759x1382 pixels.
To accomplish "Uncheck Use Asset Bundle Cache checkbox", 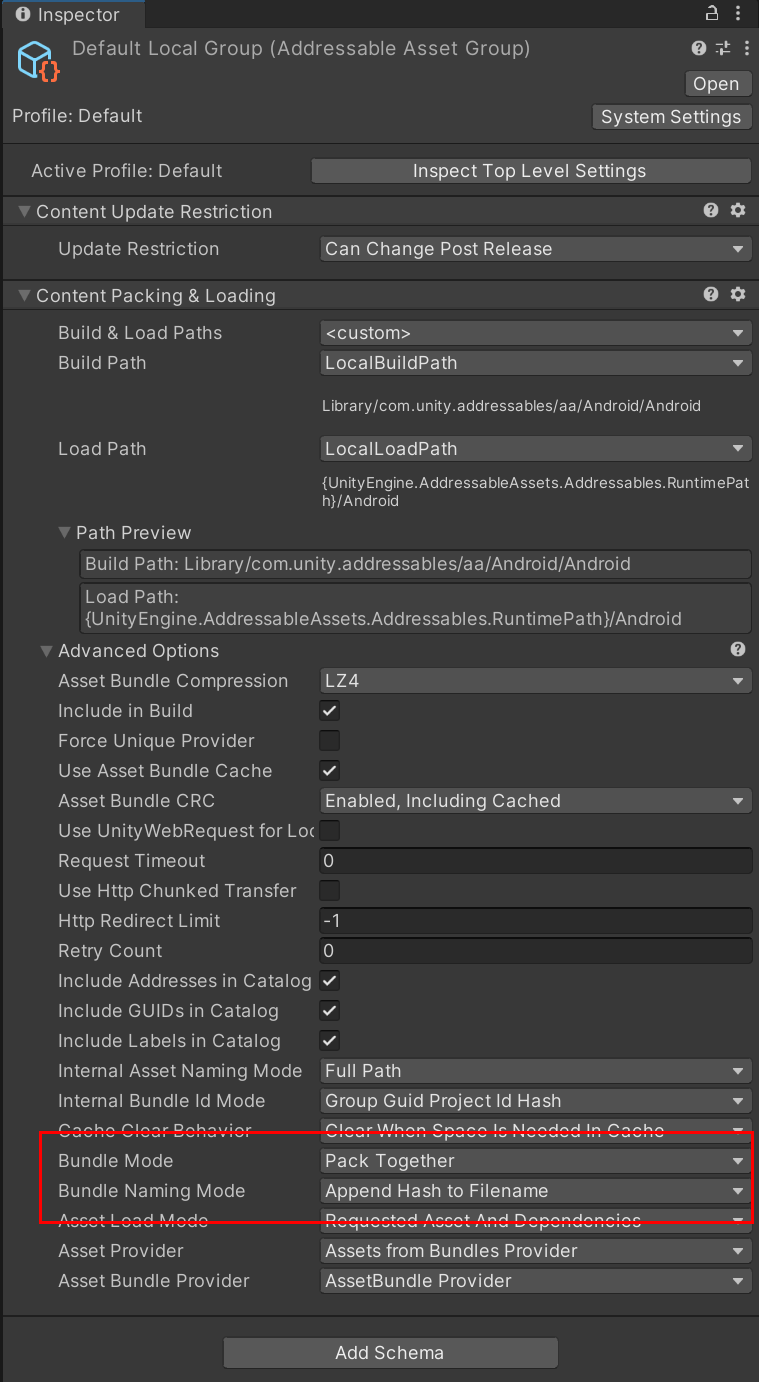I will [329, 771].
